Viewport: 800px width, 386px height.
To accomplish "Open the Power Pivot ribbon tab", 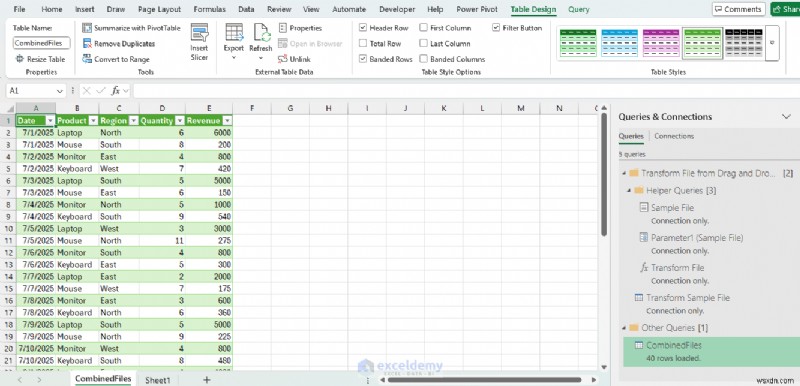I will point(477,9).
